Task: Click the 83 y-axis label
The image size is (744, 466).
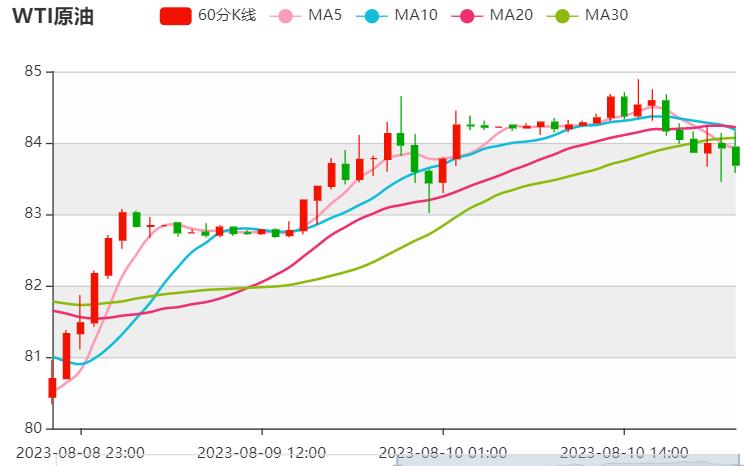Action: click(33, 214)
